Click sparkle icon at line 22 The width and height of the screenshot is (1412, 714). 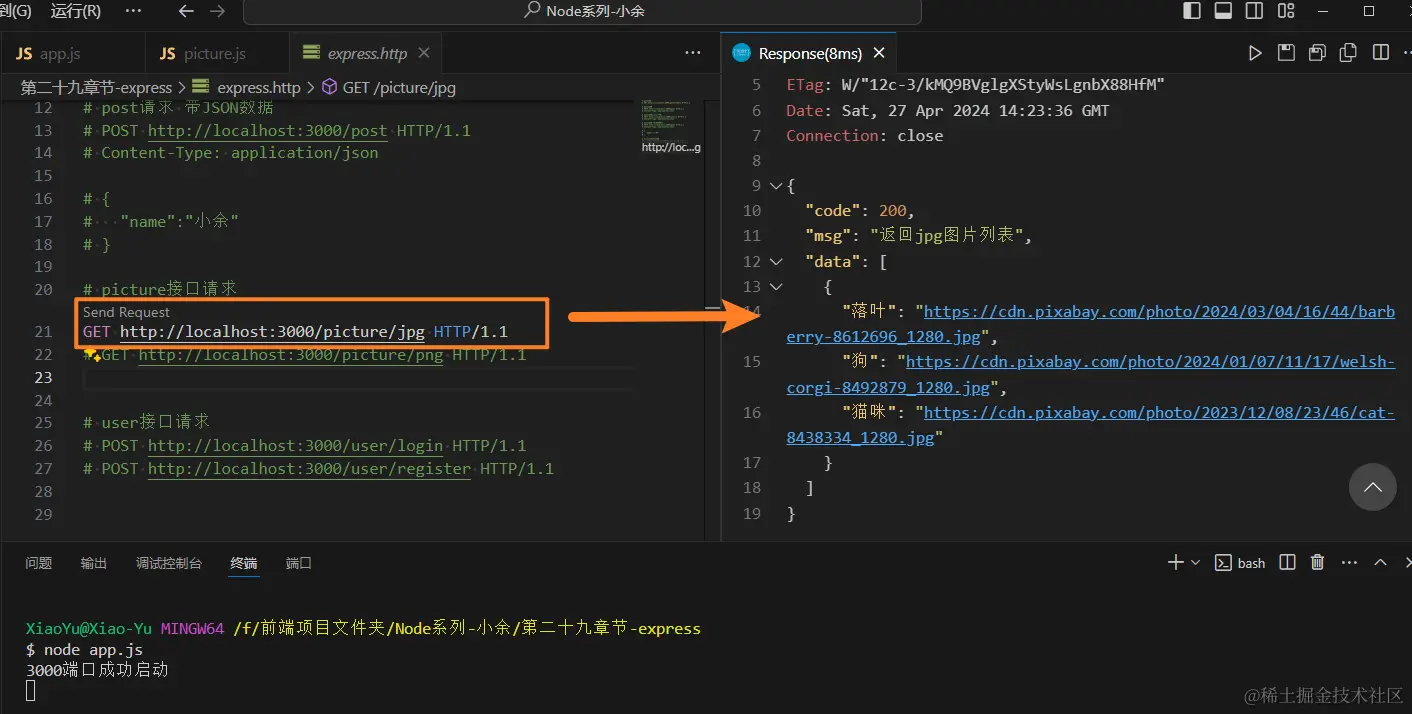click(91, 355)
